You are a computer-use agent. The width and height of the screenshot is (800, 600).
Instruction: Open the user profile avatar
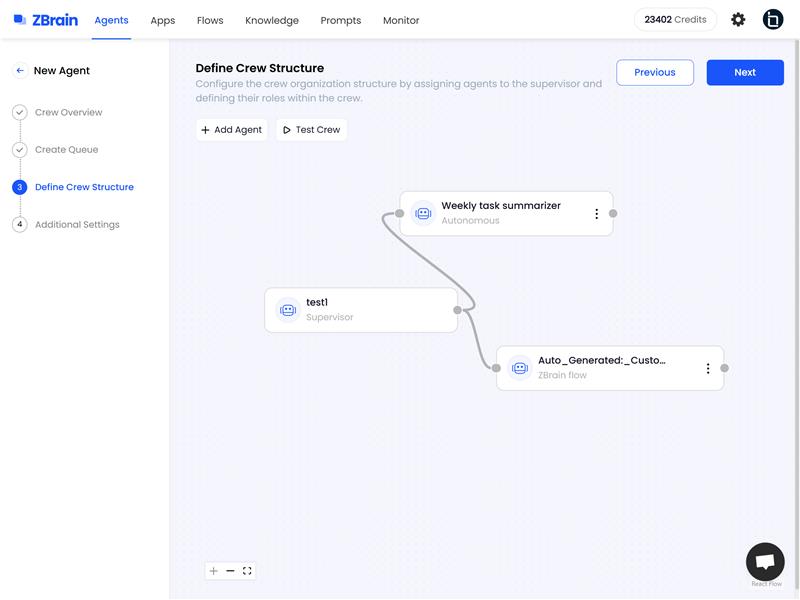click(773, 20)
